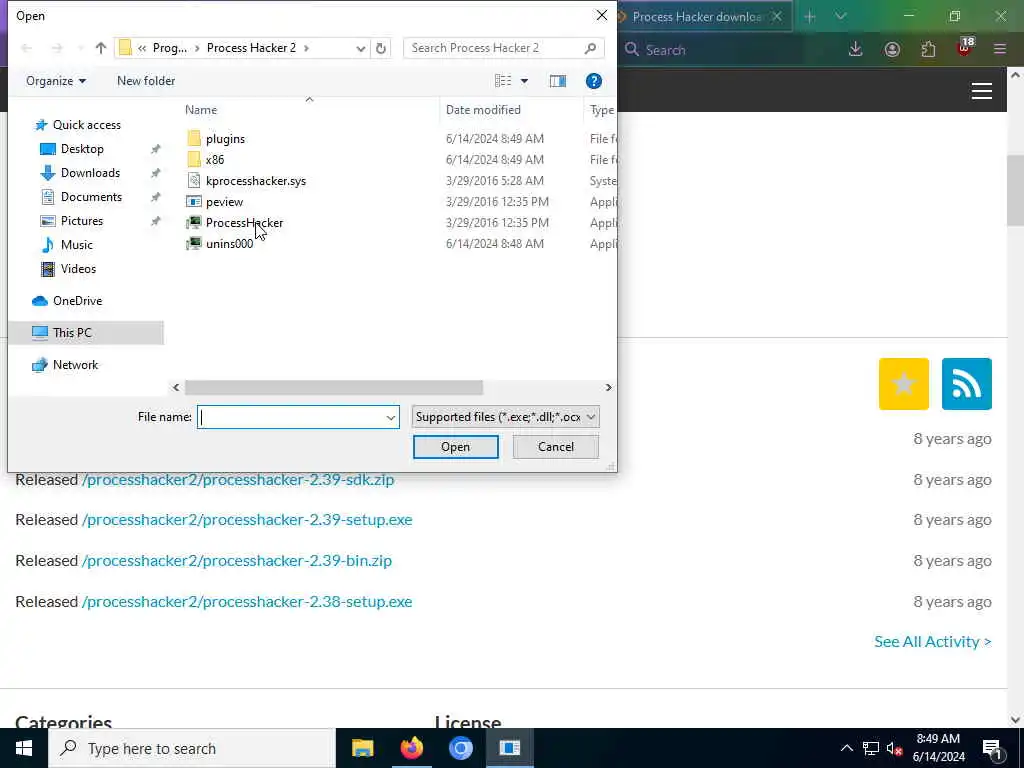Click the Search Process Hacker 2 box
This screenshot has width=1024, height=768.
pos(504,48)
